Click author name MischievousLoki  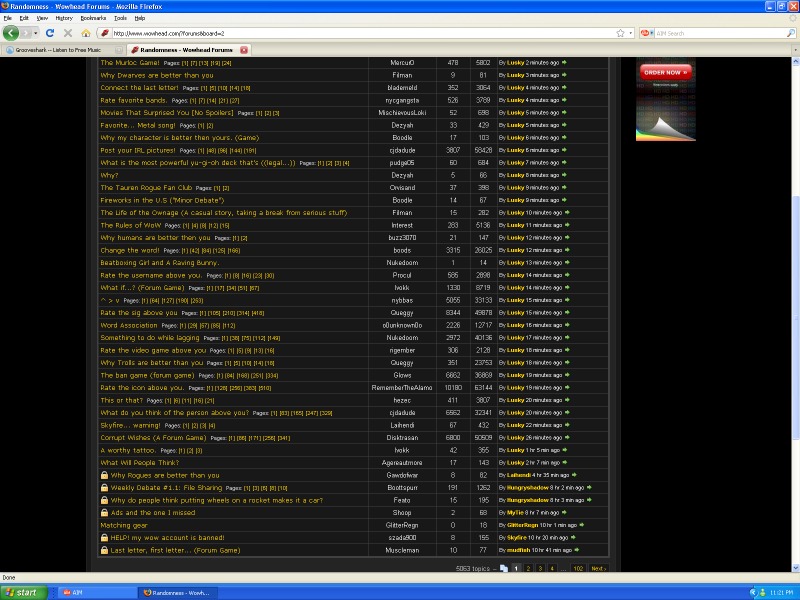[x=402, y=113]
